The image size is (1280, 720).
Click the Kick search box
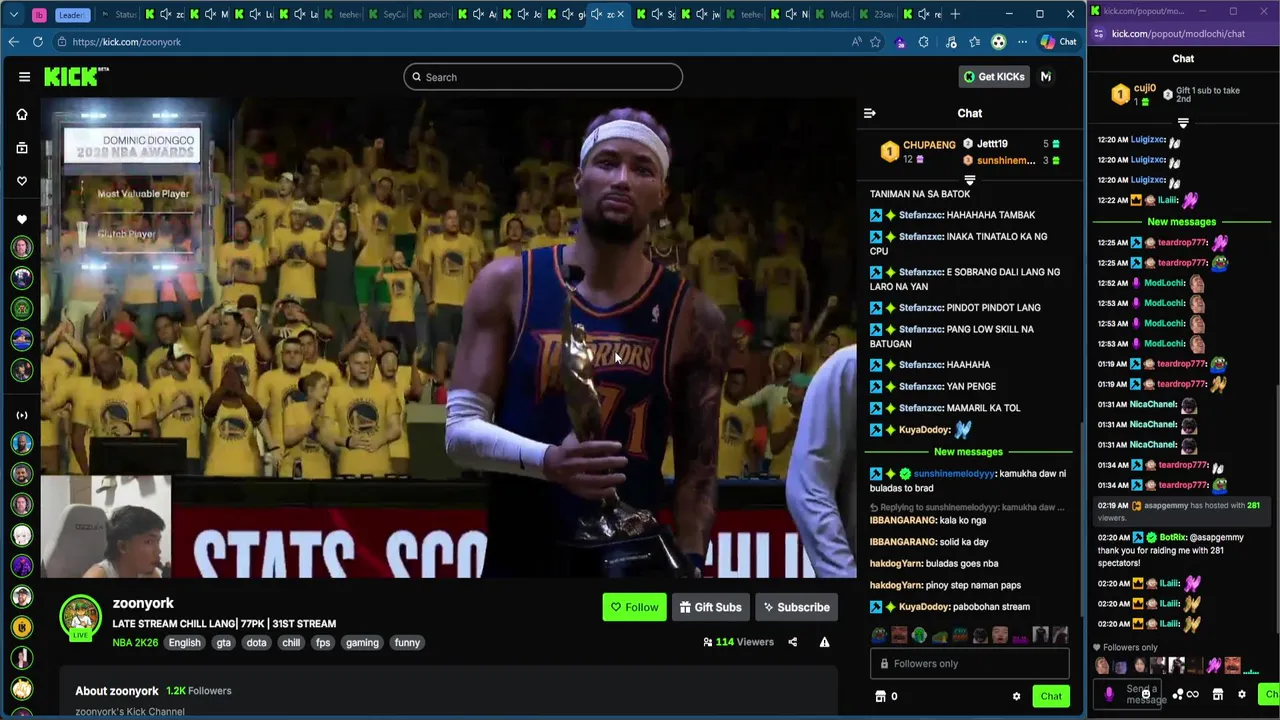point(543,77)
